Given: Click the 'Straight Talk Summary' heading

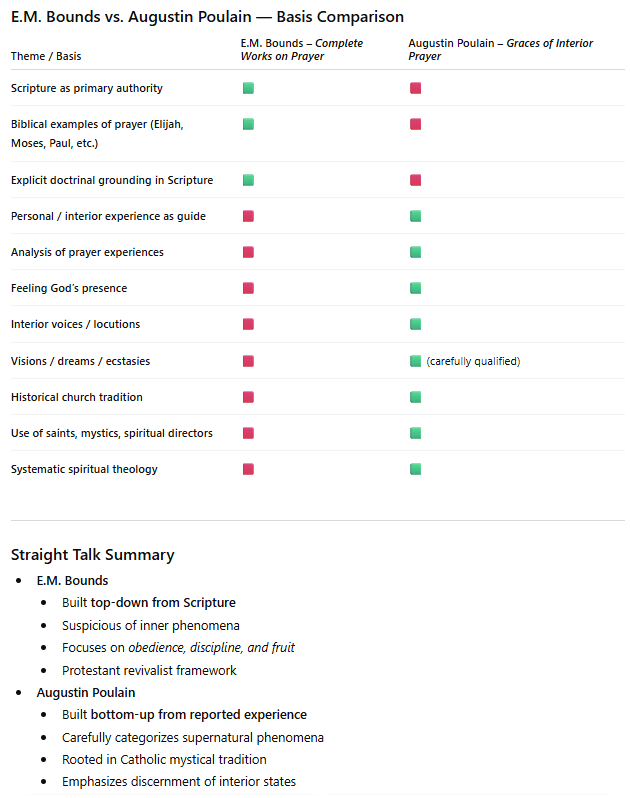Looking at the screenshot, I should (x=93, y=555).
